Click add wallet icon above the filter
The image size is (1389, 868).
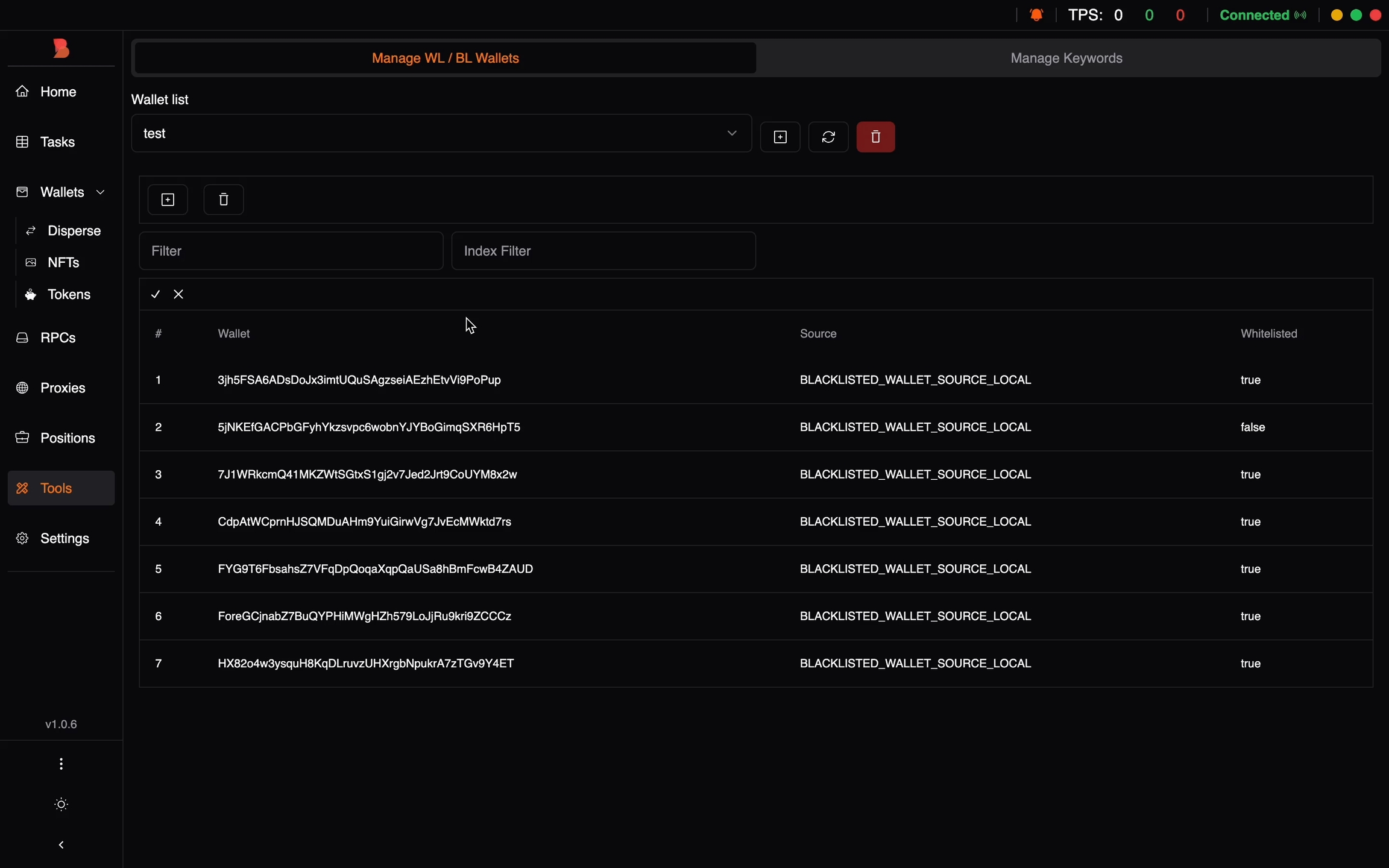[168, 200]
